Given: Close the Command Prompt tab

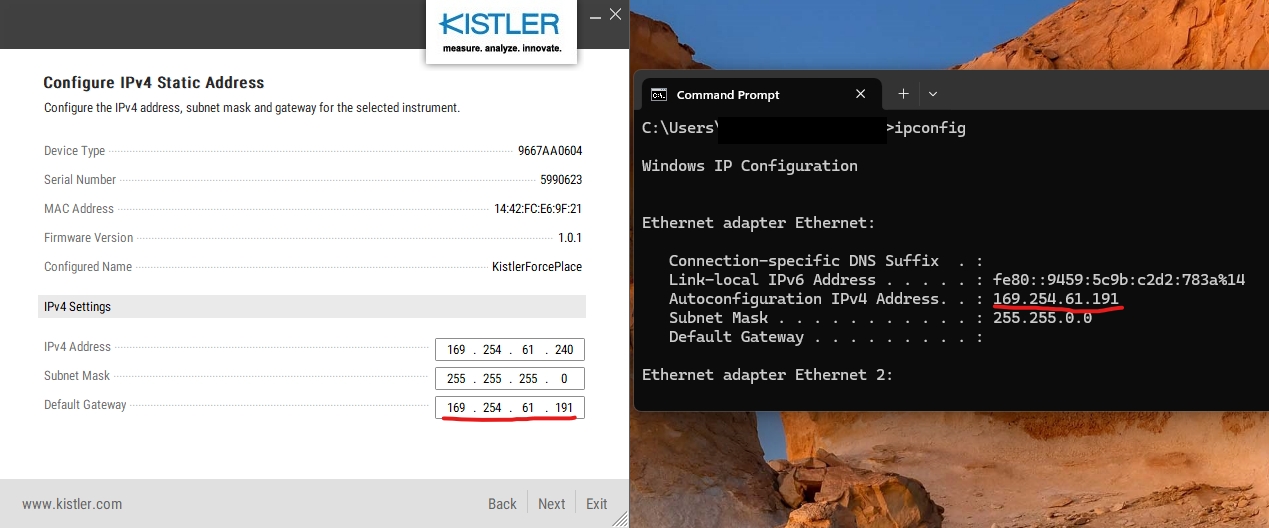Looking at the screenshot, I should pos(861,94).
